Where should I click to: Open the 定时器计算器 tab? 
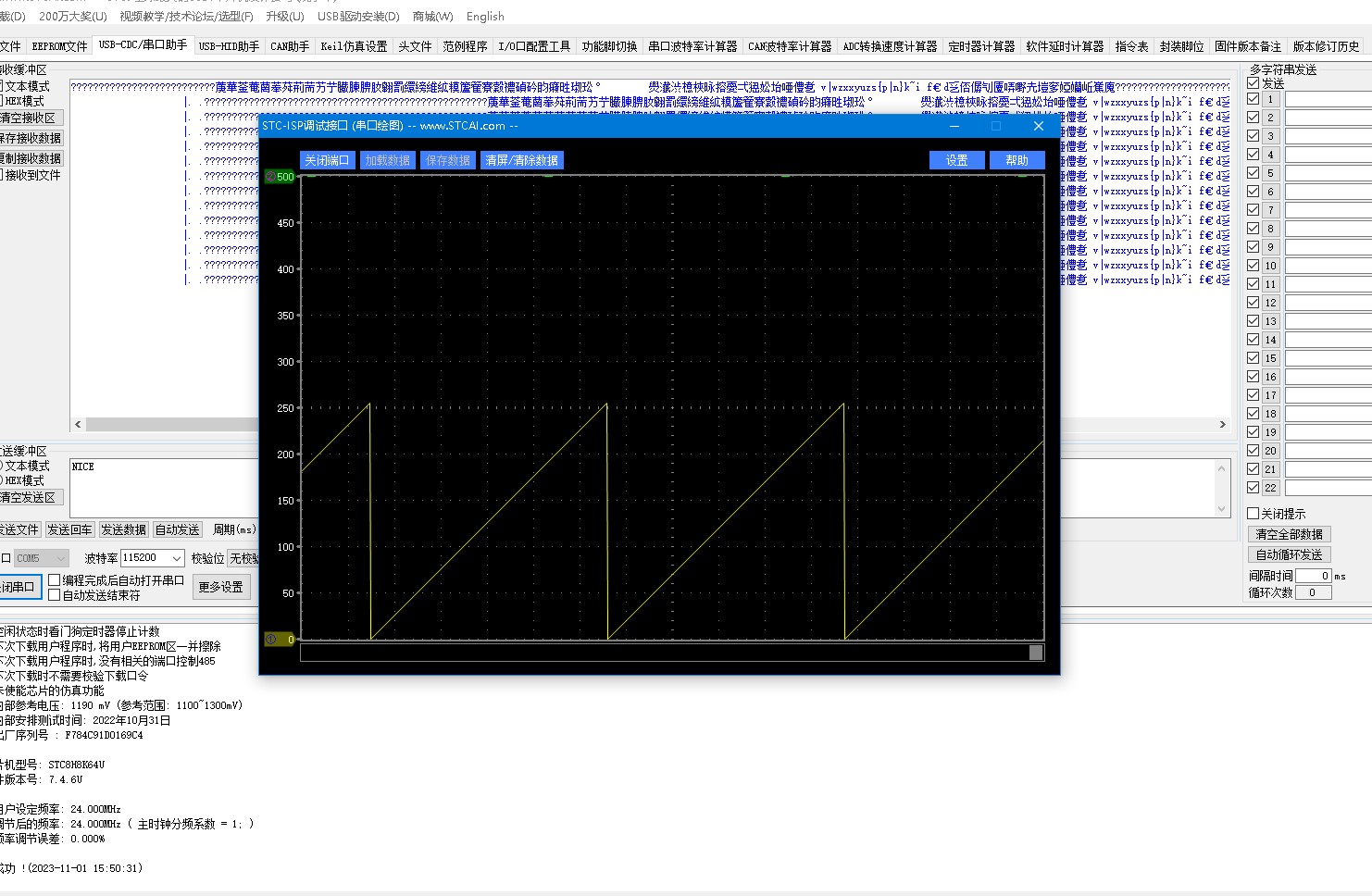(981, 45)
